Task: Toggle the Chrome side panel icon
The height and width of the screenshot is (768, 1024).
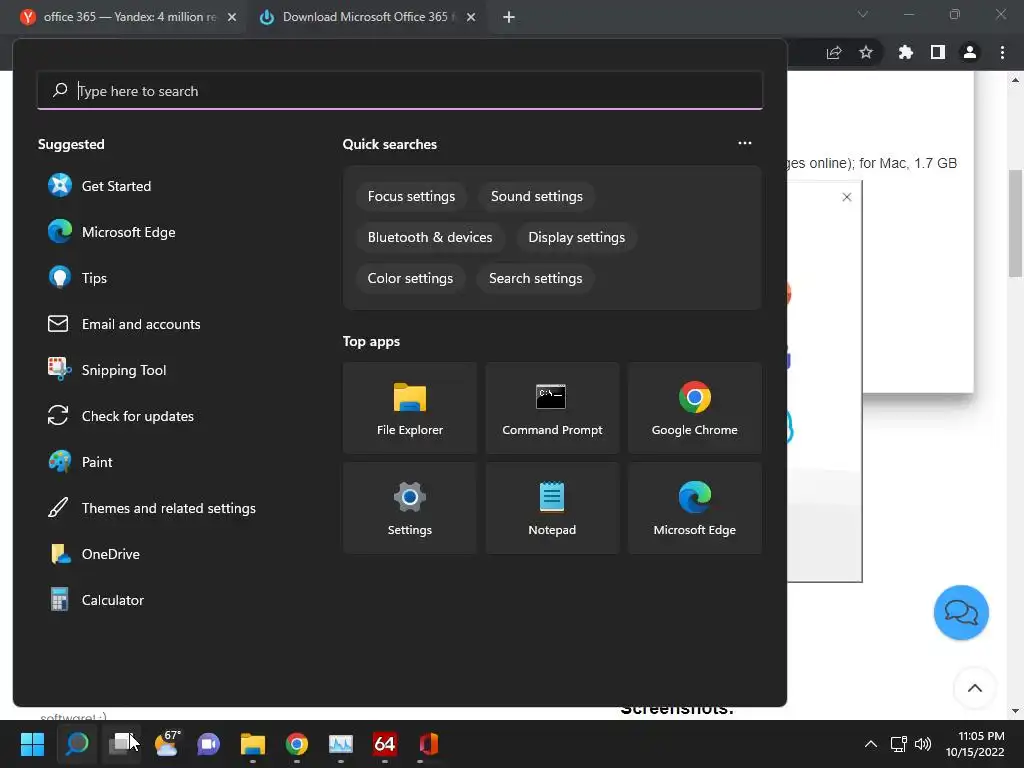Action: tap(938, 52)
